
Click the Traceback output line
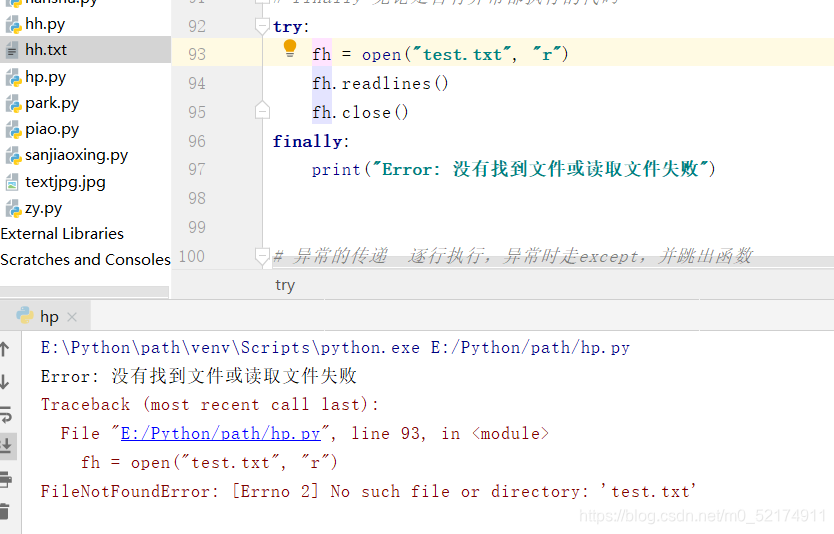click(210, 405)
